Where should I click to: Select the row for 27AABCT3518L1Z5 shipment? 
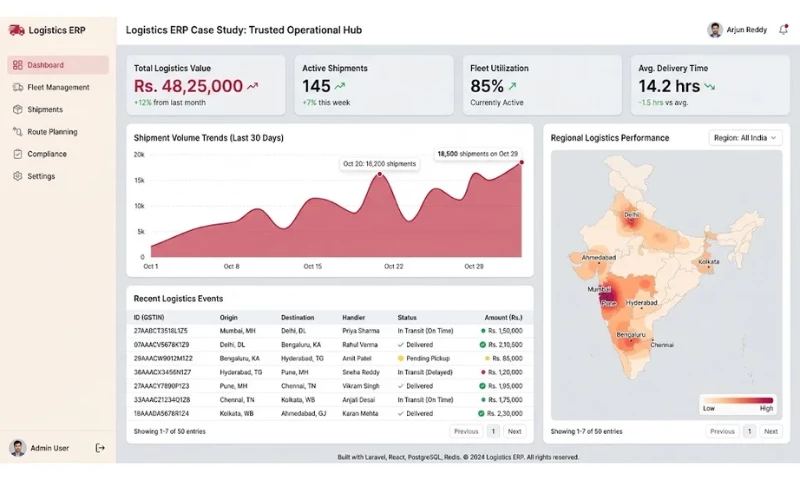pos(330,331)
